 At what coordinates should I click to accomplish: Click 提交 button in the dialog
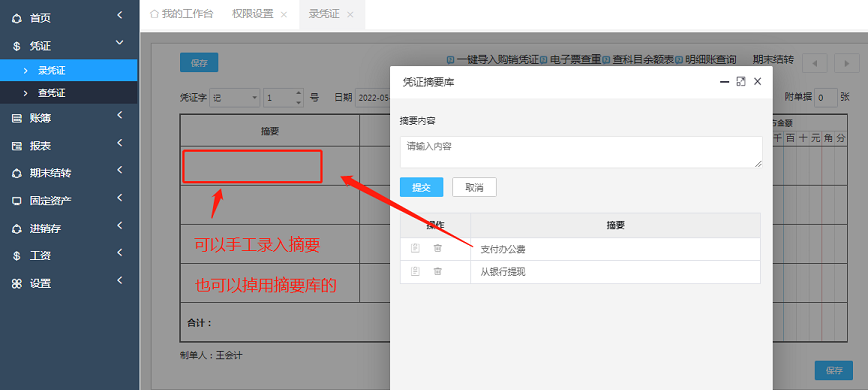(x=421, y=188)
